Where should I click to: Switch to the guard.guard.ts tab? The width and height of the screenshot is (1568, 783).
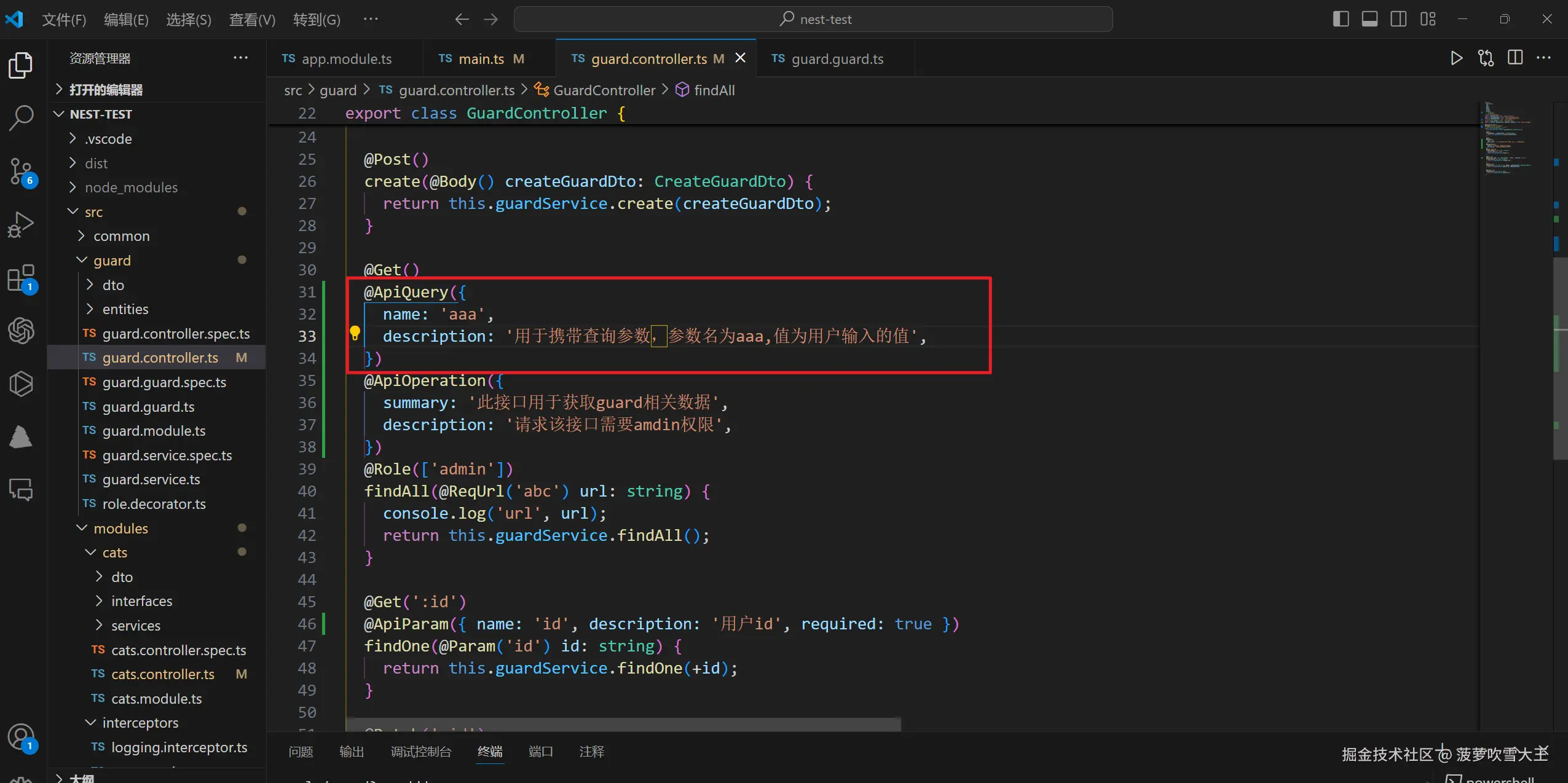click(837, 59)
